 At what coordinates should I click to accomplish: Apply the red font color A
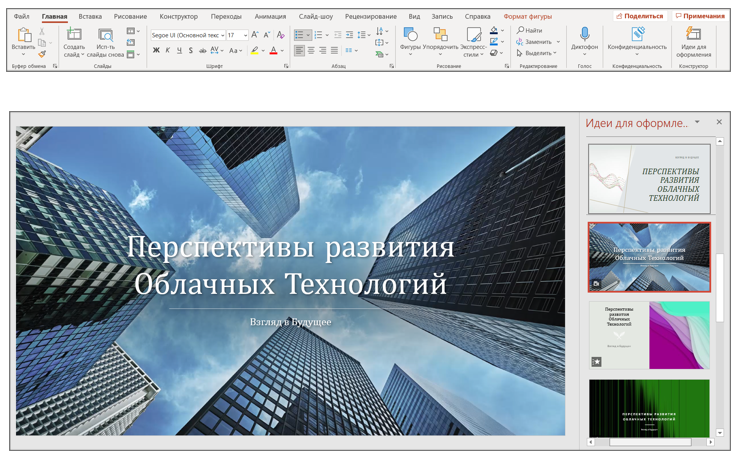click(x=273, y=50)
